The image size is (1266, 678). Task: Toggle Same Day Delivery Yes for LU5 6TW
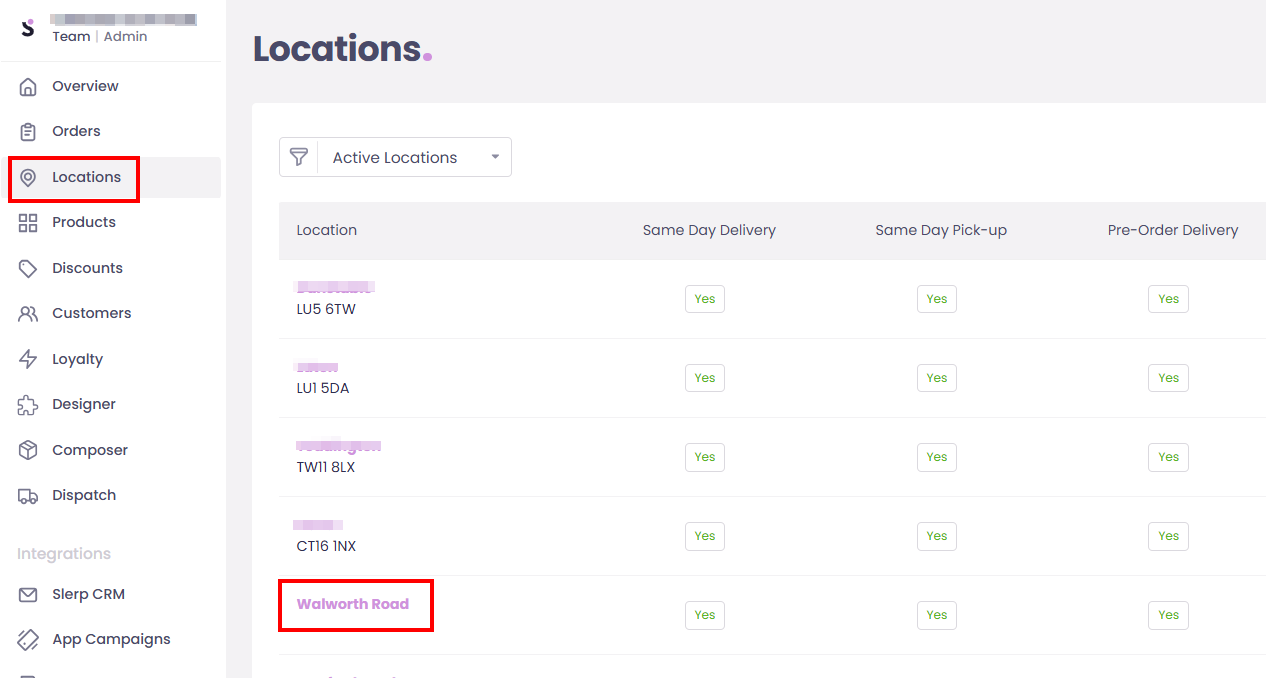click(705, 299)
